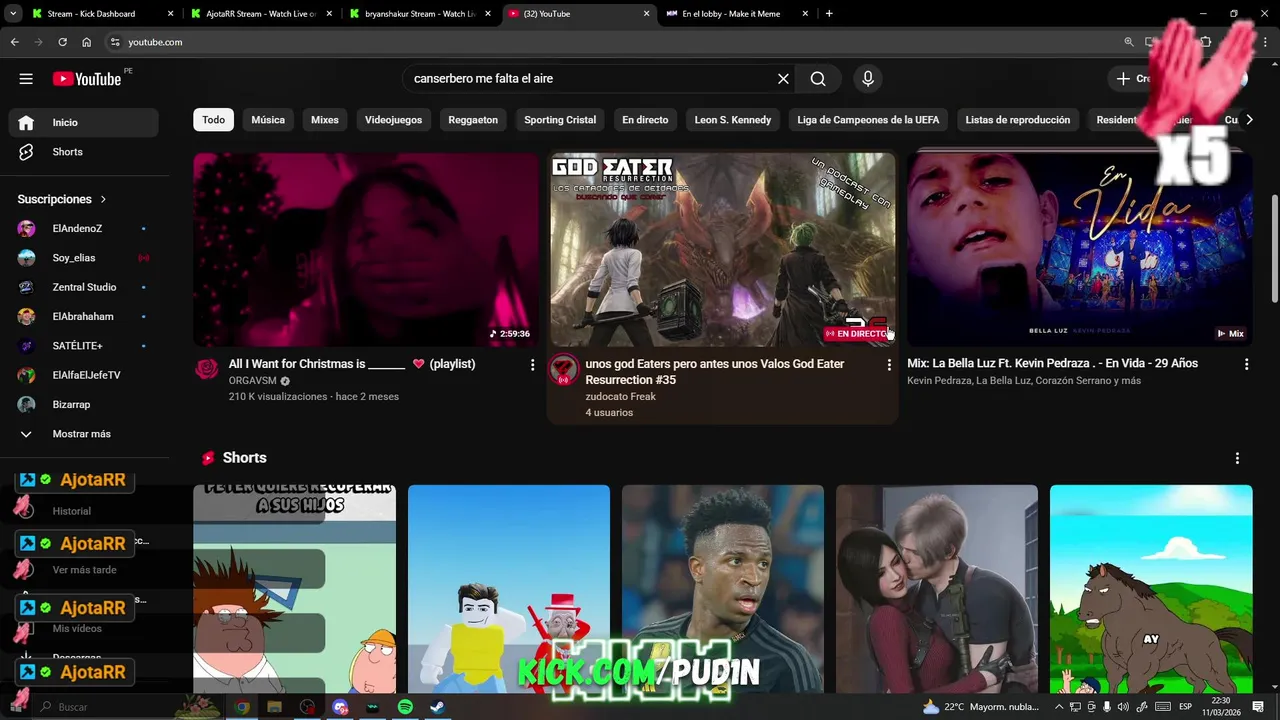Filter by the Reggaeton chip
This screenshot has width=1280, height=720.
click(473, 120)
